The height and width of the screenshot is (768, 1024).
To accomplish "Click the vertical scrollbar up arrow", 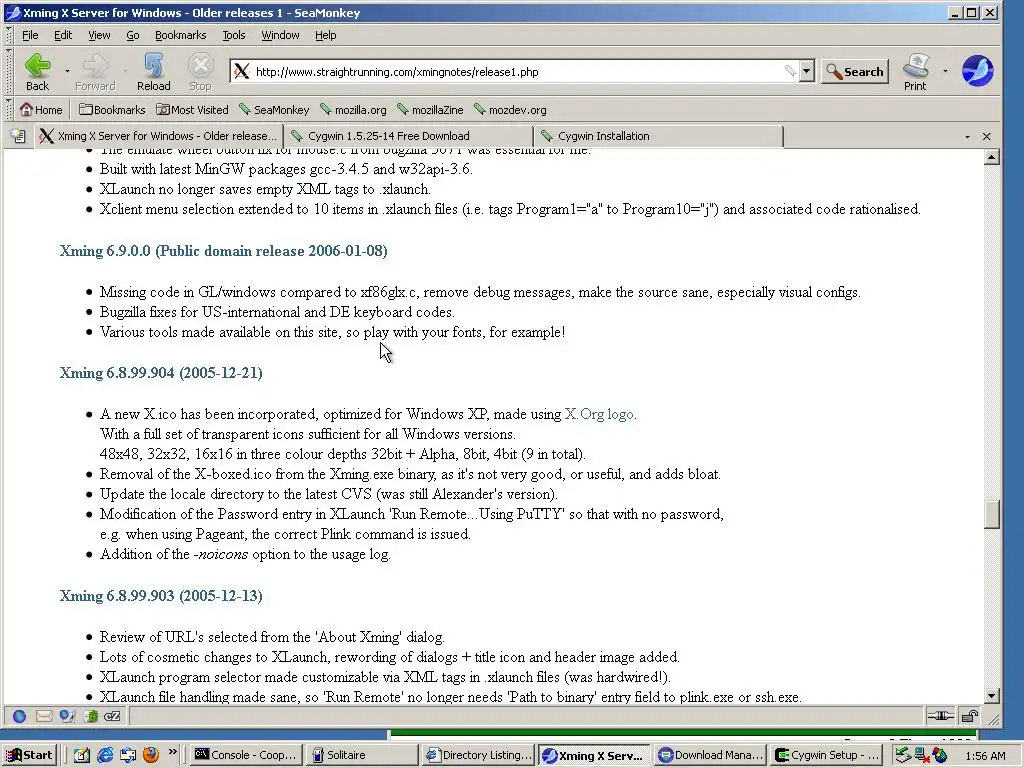I will tap(991, 157).
